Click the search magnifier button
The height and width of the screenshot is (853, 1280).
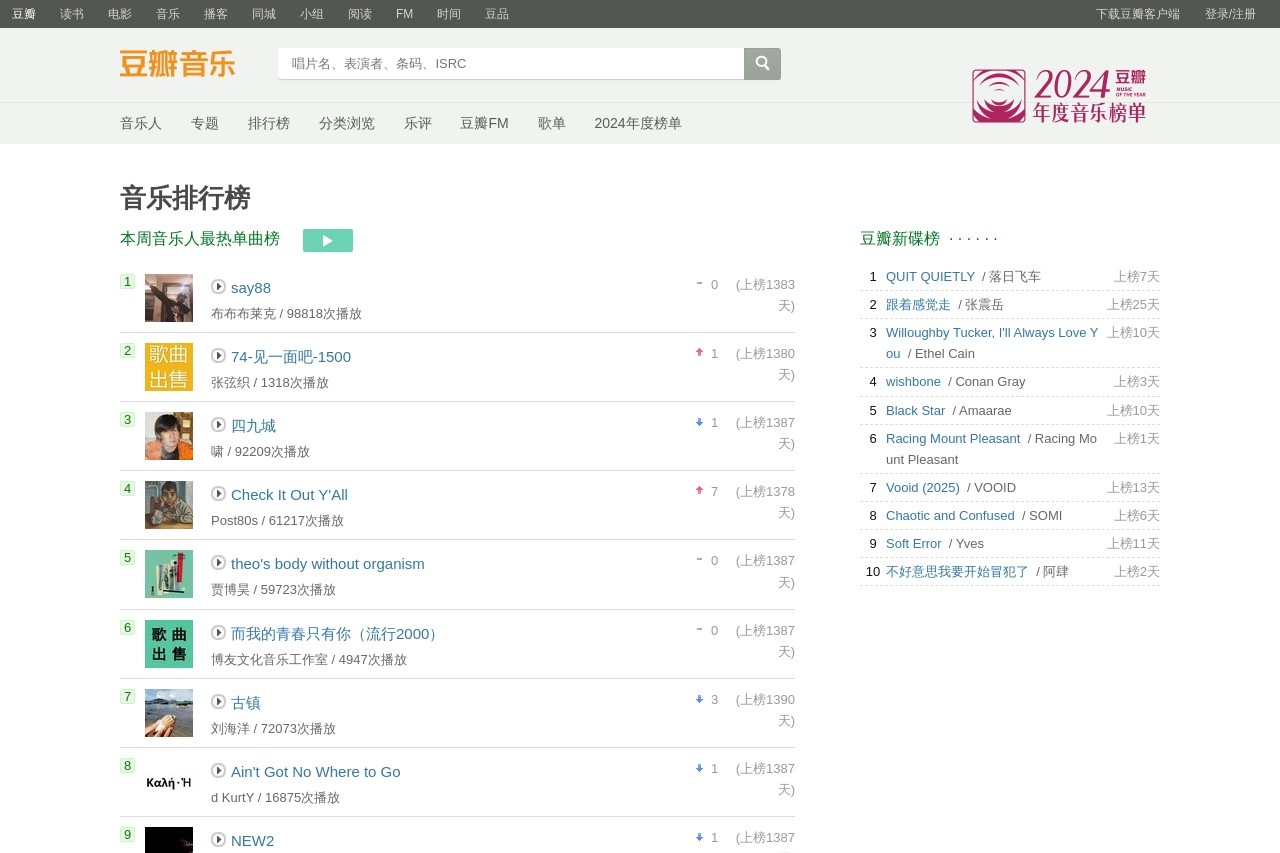762,64
